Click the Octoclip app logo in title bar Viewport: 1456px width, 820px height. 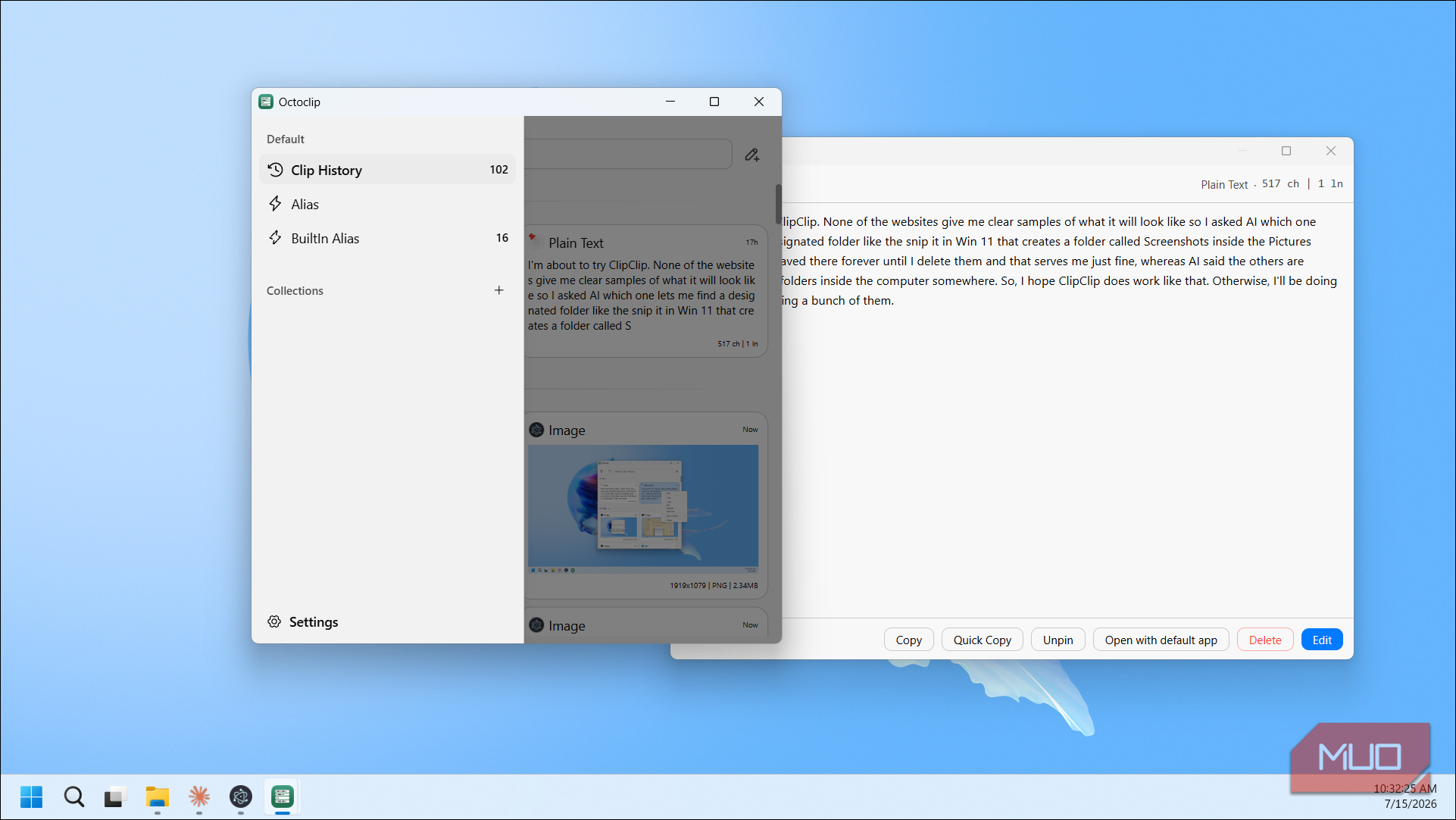266,102
